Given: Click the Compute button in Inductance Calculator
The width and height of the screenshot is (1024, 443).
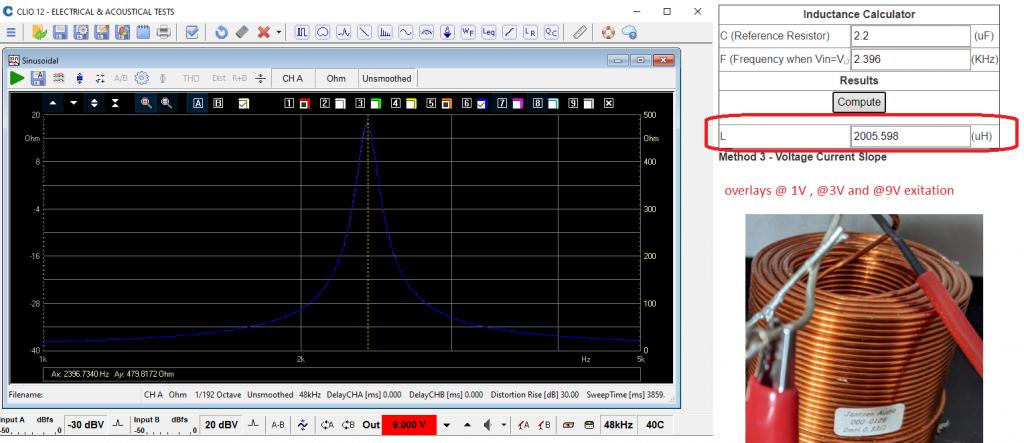Looking at the screenshot, I should click(859, 102).
